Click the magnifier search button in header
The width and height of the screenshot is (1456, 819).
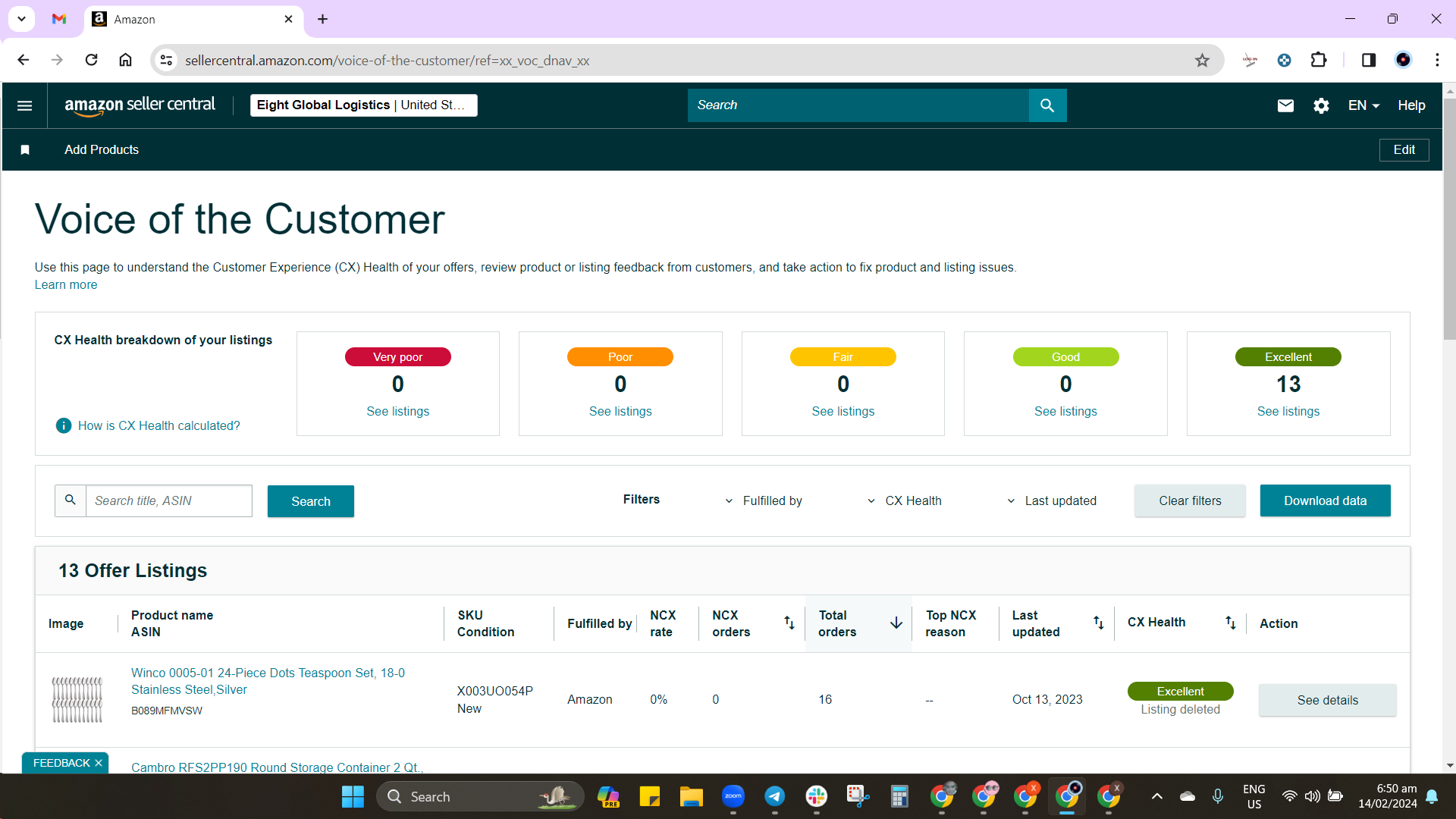pos(1047,105)
